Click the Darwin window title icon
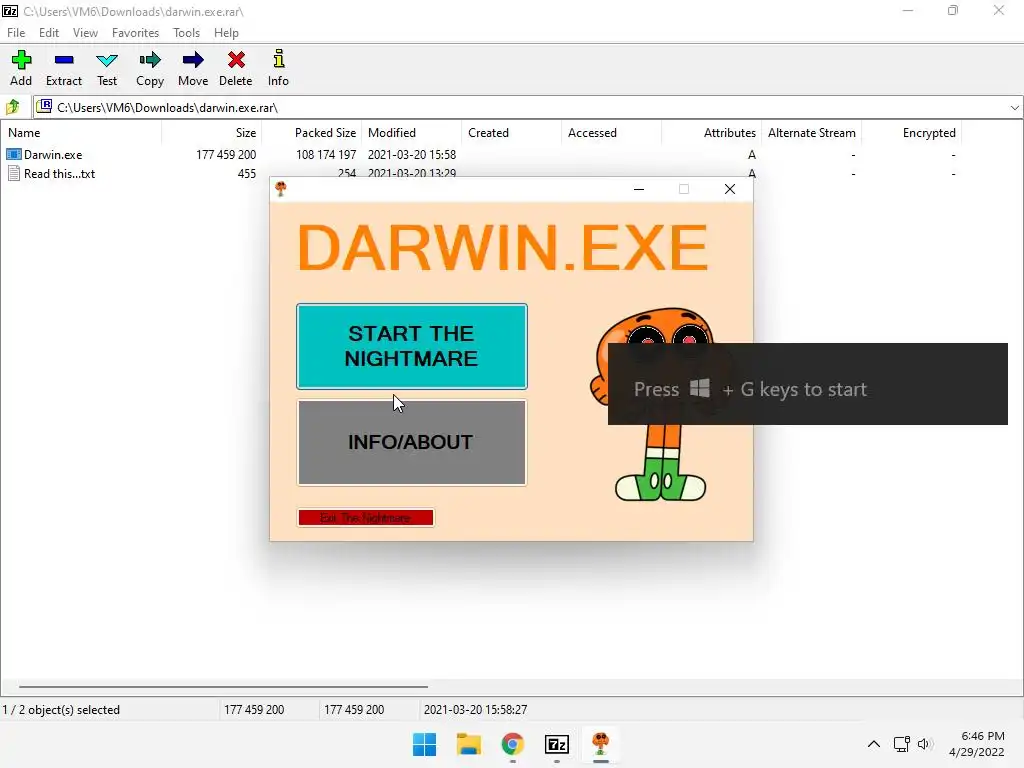Viewport: 1024px width, 768px height. point(281,189)
